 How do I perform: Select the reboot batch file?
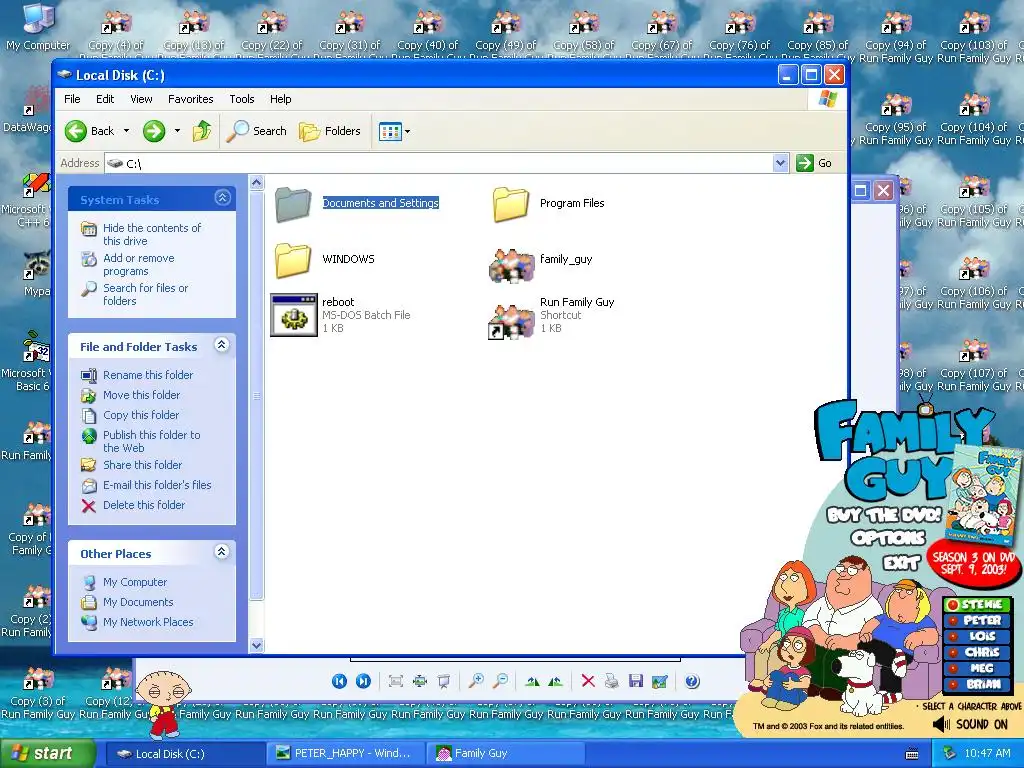[294, 315]
